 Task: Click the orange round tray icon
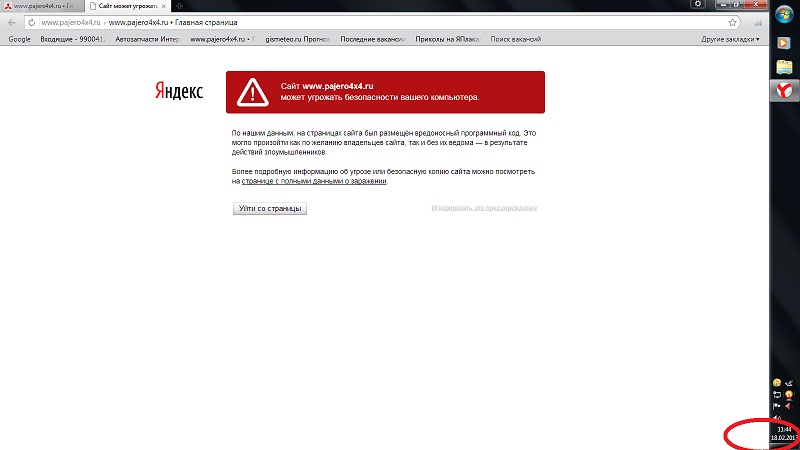[789, 394]
